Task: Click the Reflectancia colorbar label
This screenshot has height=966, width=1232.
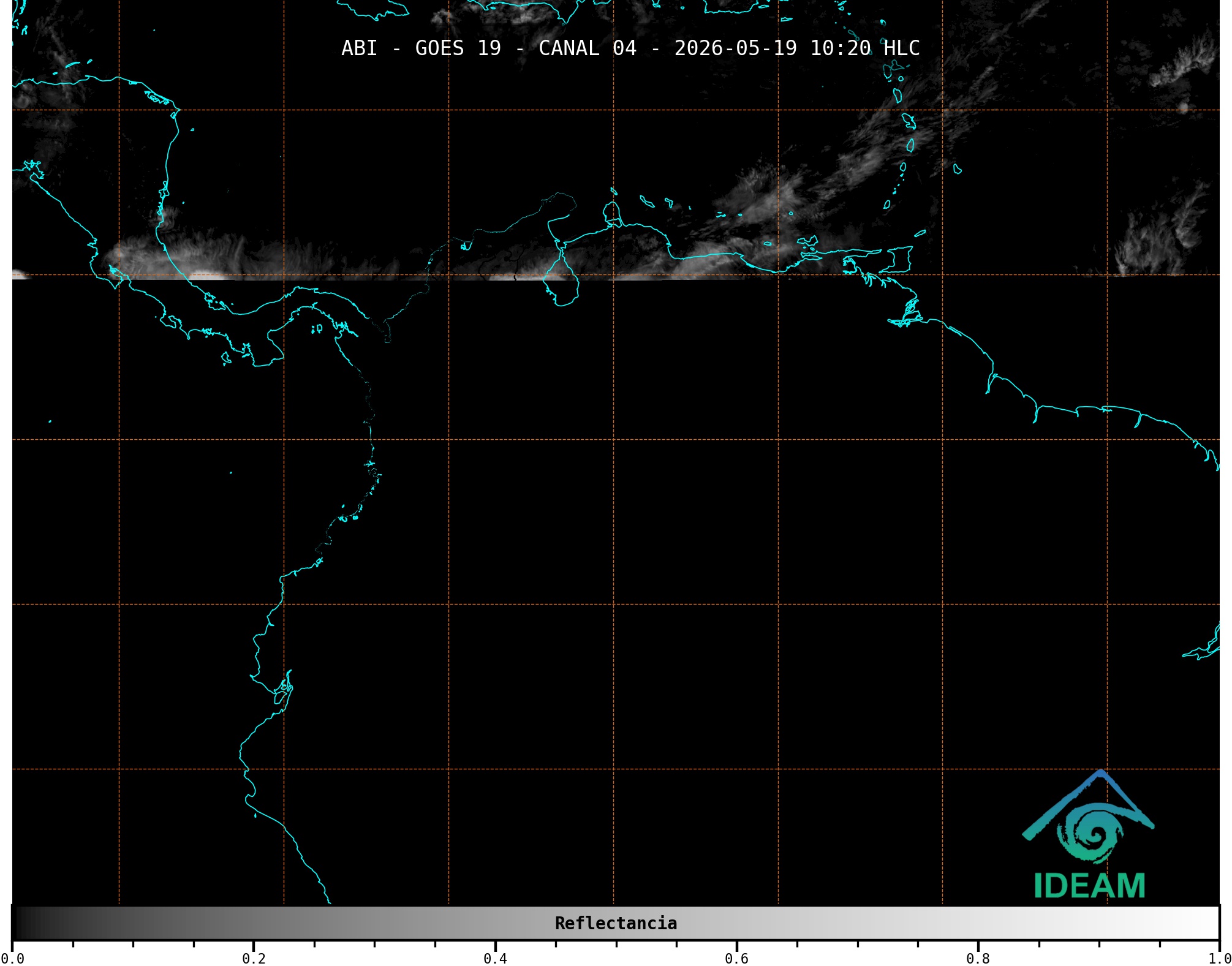Action: tap(616, 923)
